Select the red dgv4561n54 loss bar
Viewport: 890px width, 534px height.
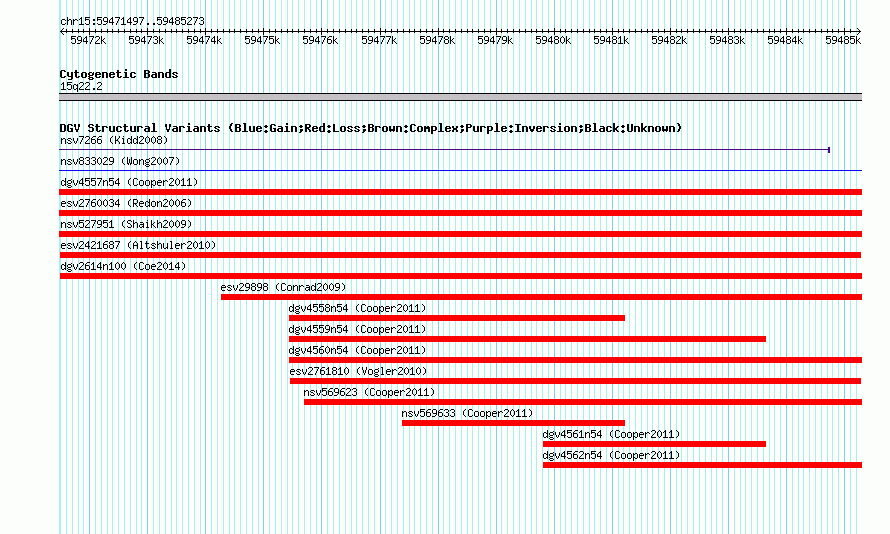pos(654,444)
